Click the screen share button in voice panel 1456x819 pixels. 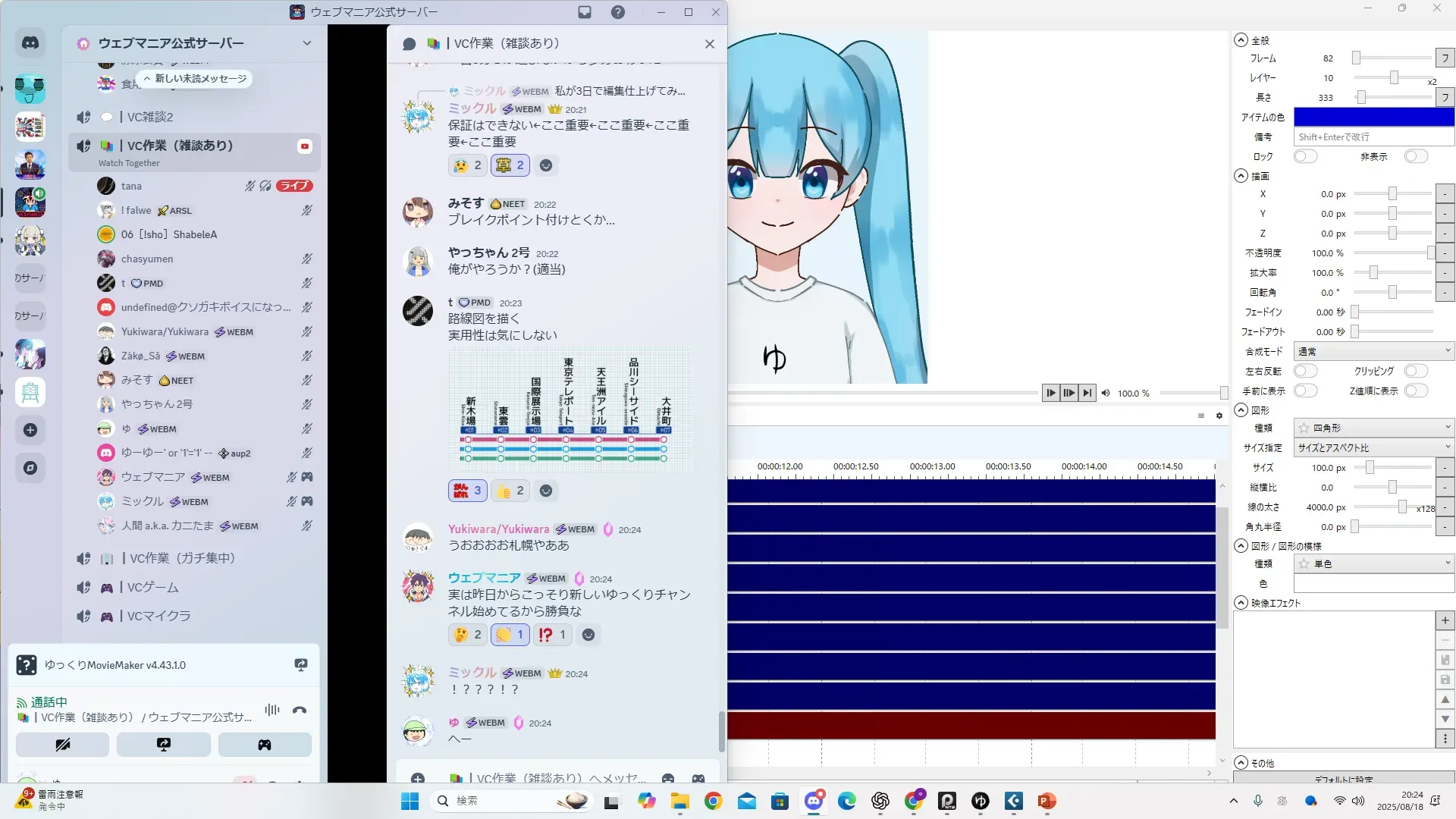tap(164, 745)
